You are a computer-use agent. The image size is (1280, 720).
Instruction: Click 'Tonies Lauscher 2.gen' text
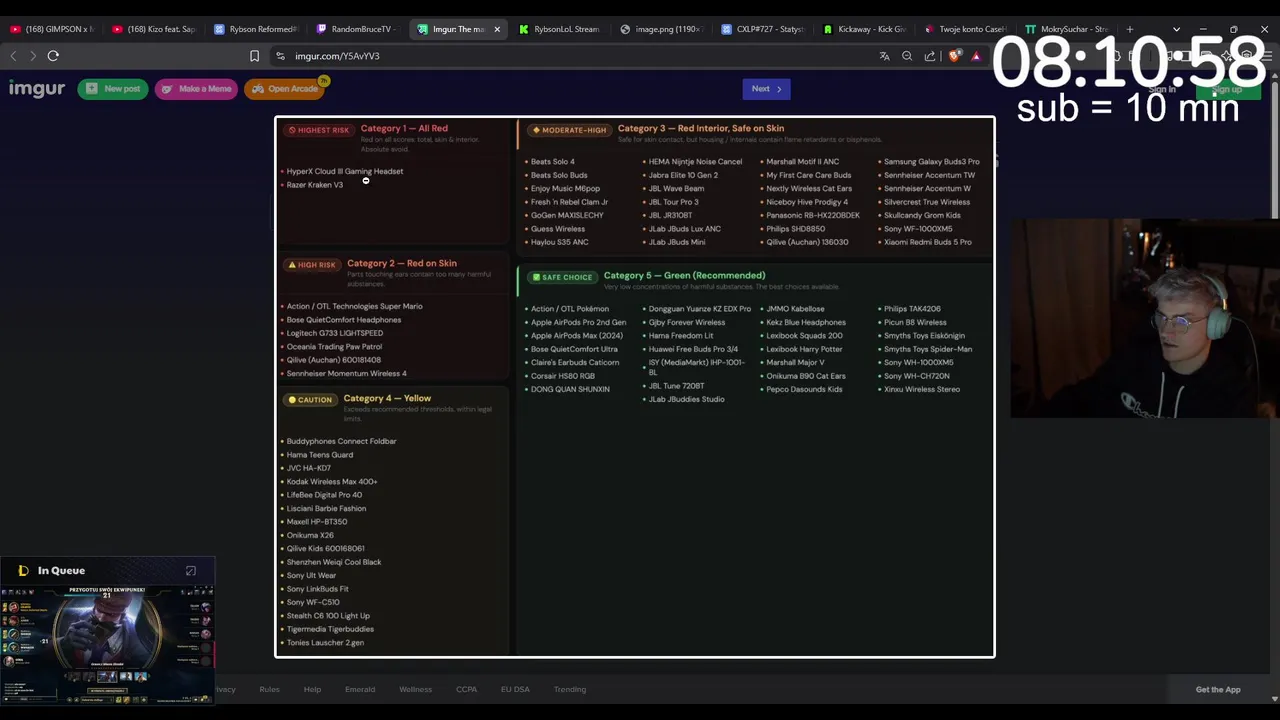coord(325,643)
